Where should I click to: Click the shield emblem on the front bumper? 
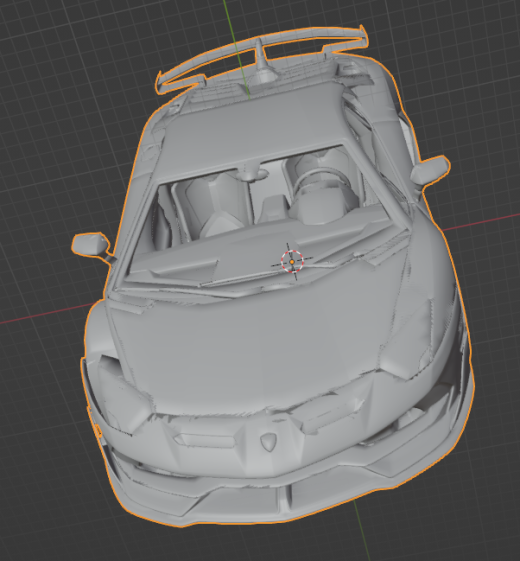click(x=268, y=441)
